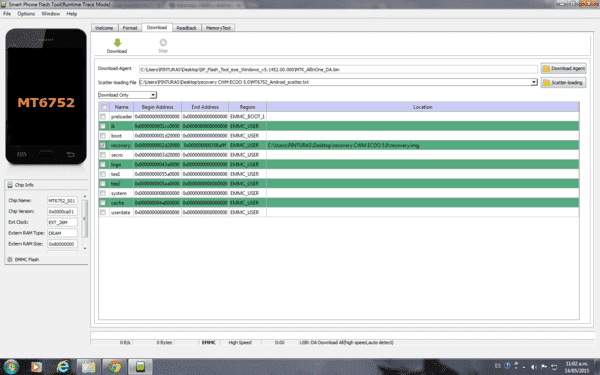Open File Explorer taskbar icon
Viewport: 600px width, 375px height.
(x=88, y=367)
